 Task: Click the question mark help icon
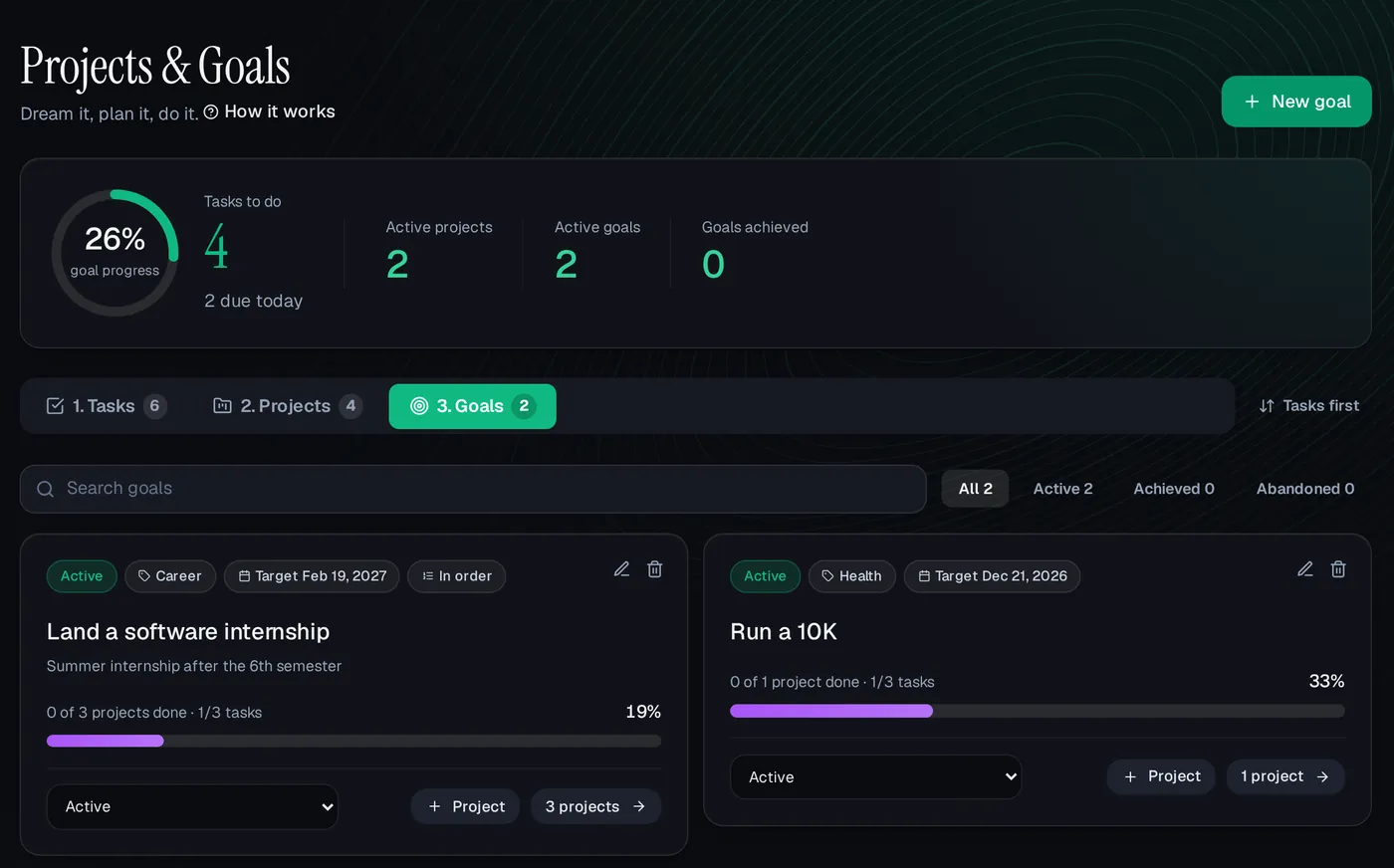[211, 112]
